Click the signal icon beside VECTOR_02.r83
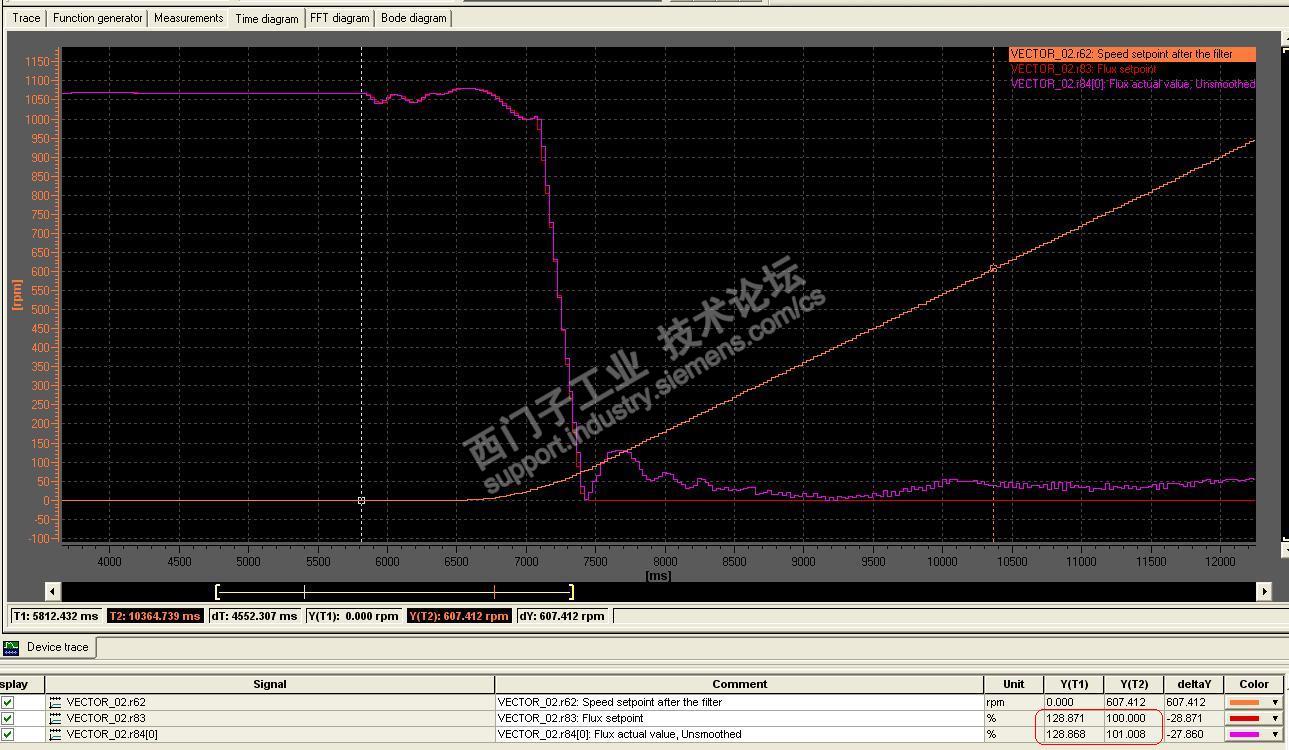This screenshot has height=750, width=1289. [56, 718]
